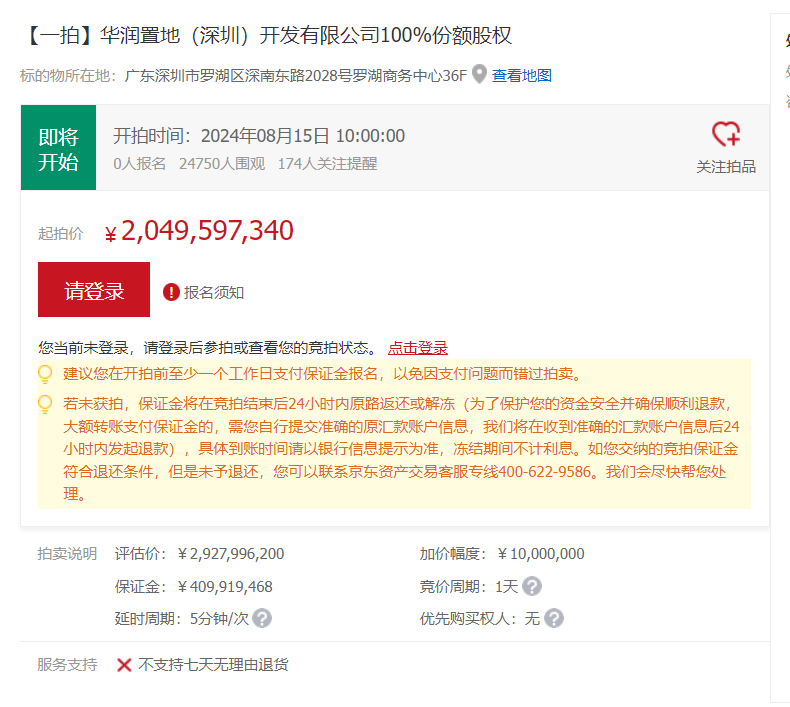Viewport: 790px width, 707px height.
Task: Open the help icon next to 延时周期
Action: [x=262, y=619]
